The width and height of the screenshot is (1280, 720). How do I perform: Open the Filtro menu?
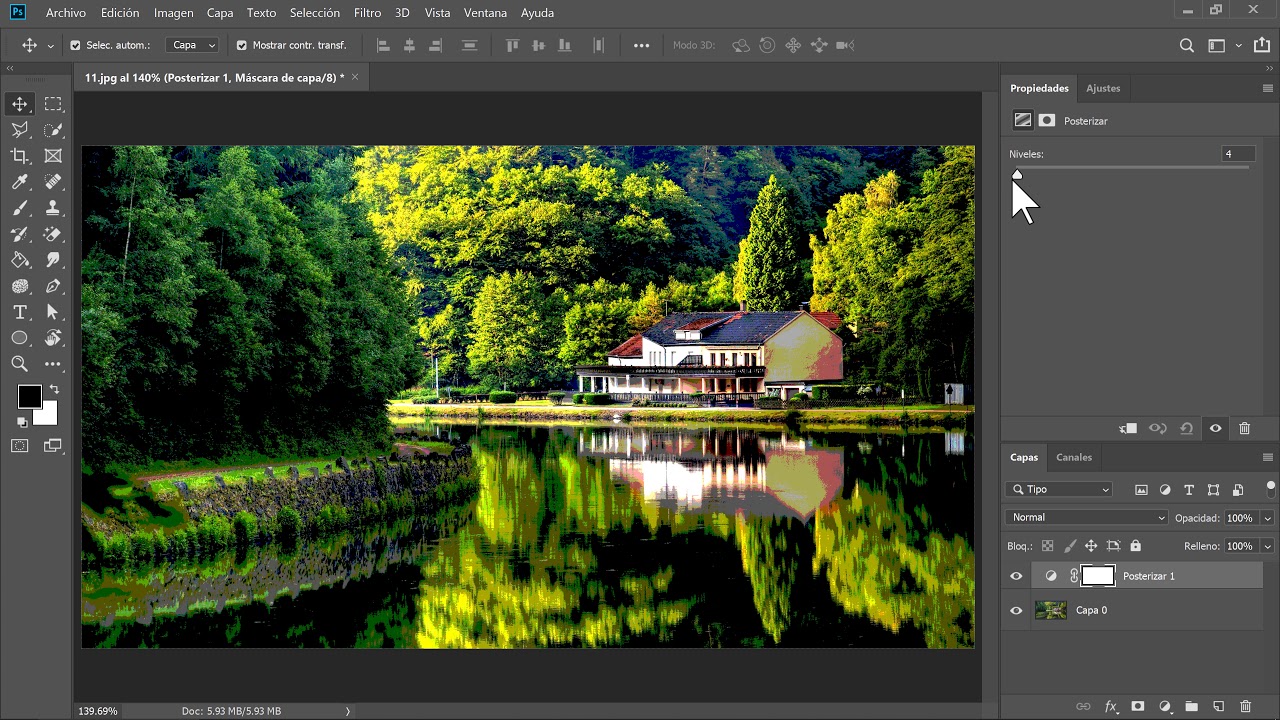[367, 13]
